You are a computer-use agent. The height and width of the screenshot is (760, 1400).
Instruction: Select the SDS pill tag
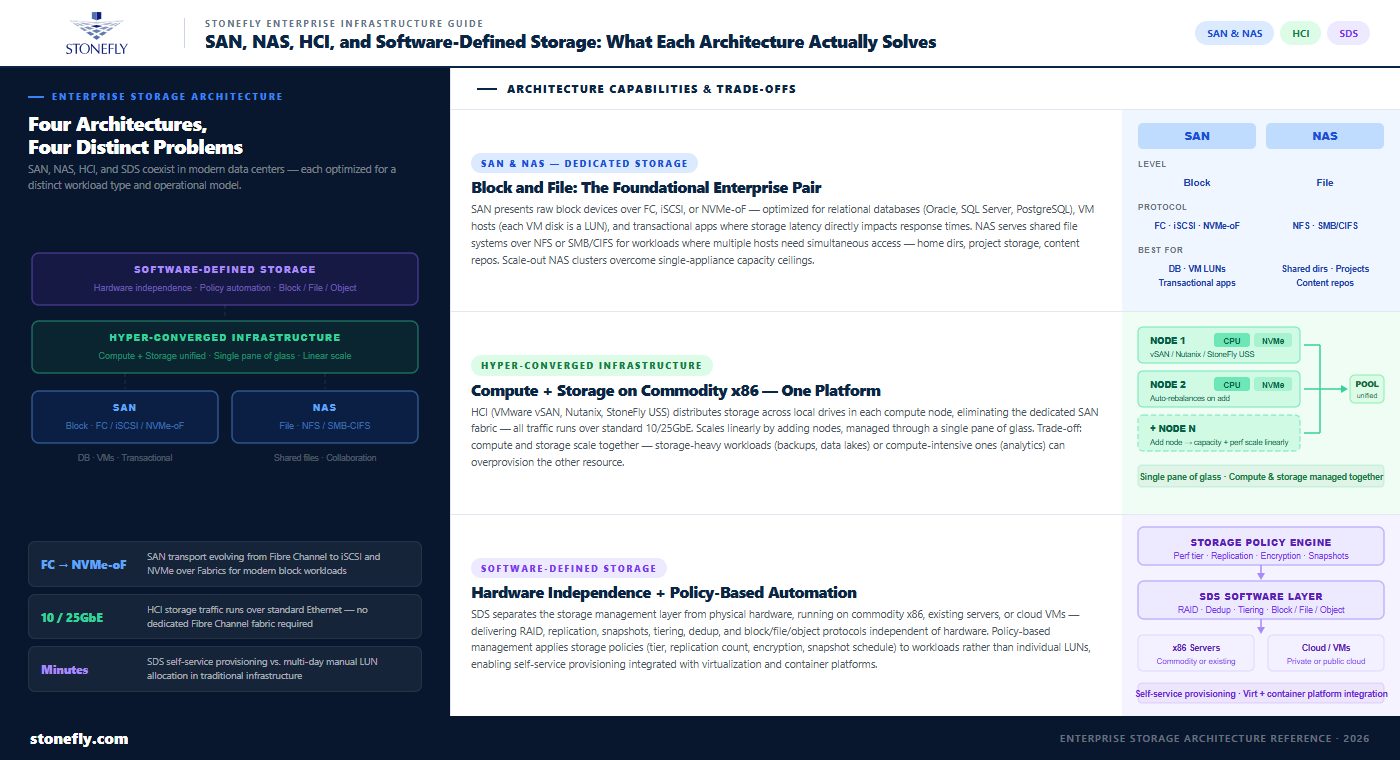[x=1348, y=33]
